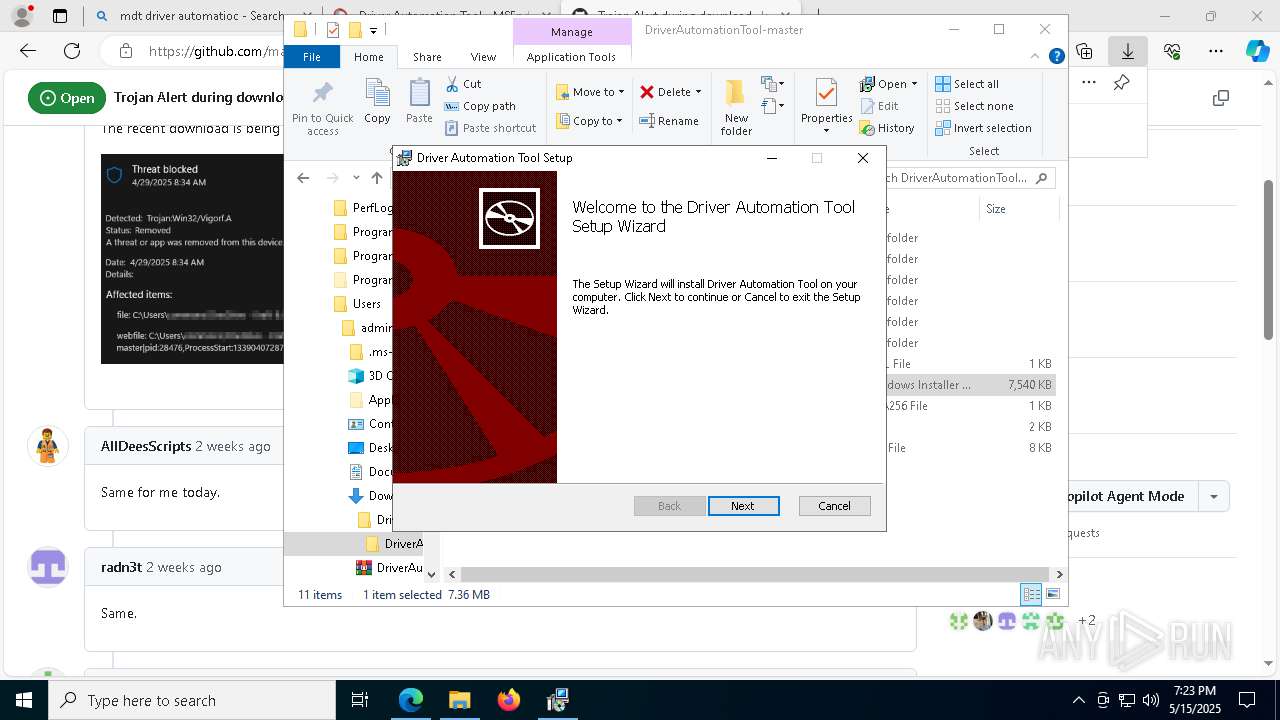
Task: Open the notification center icon
Action: click(1247, 700)
